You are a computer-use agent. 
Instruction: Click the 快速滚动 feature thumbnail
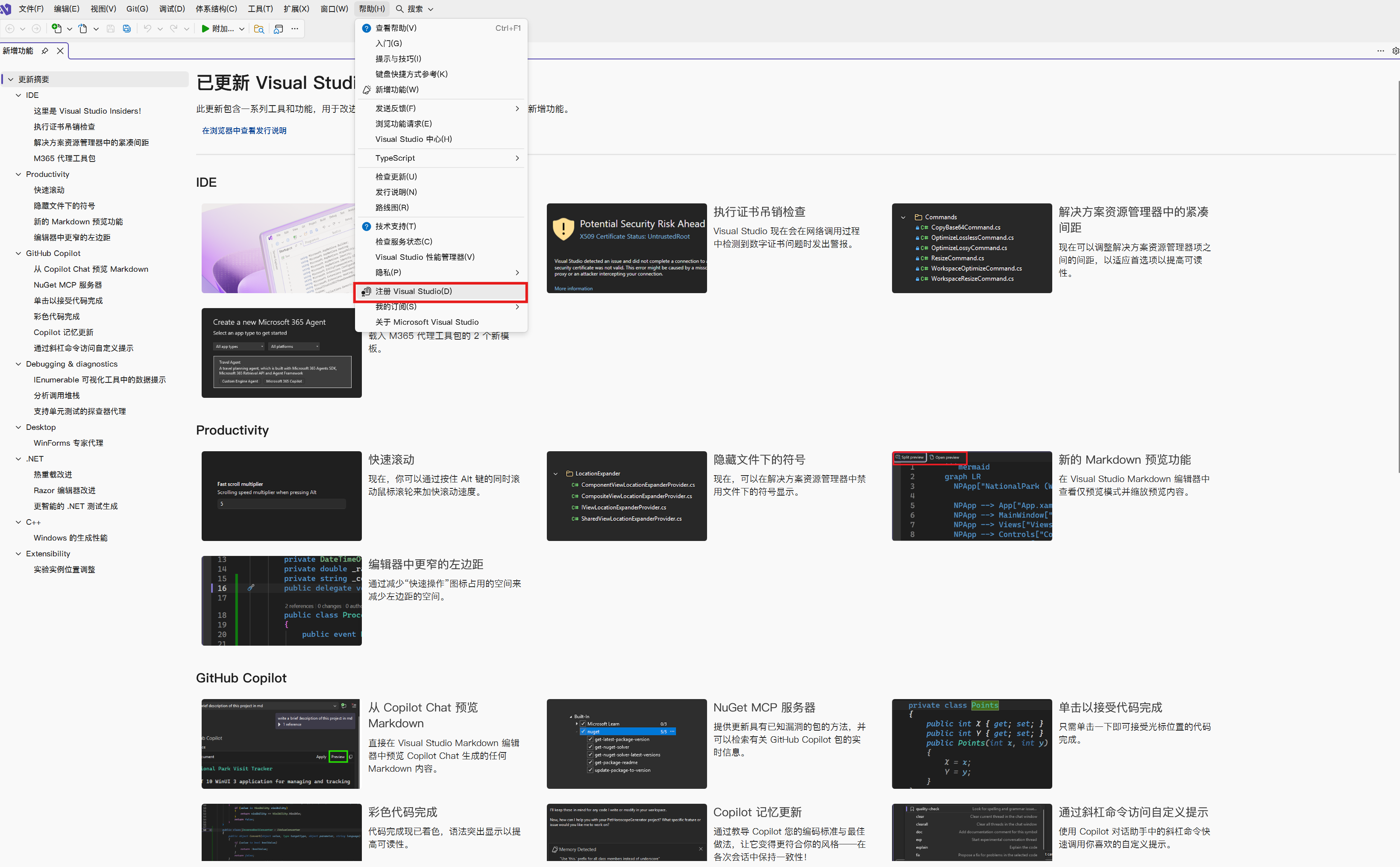[282, 496]
